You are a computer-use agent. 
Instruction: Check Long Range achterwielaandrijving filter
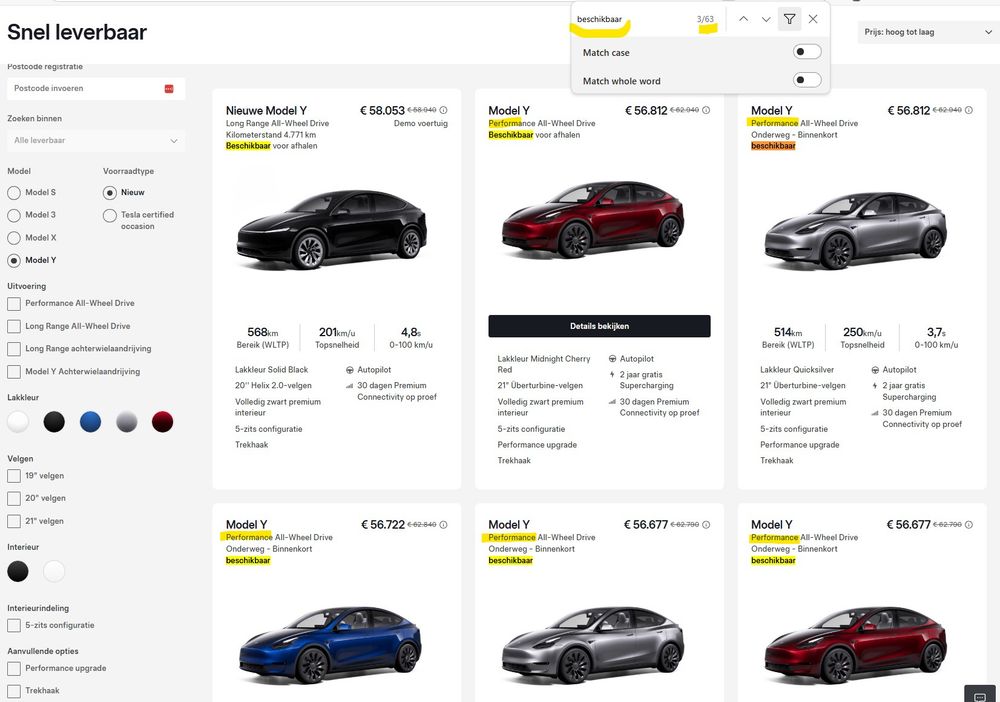click(14, 349)
